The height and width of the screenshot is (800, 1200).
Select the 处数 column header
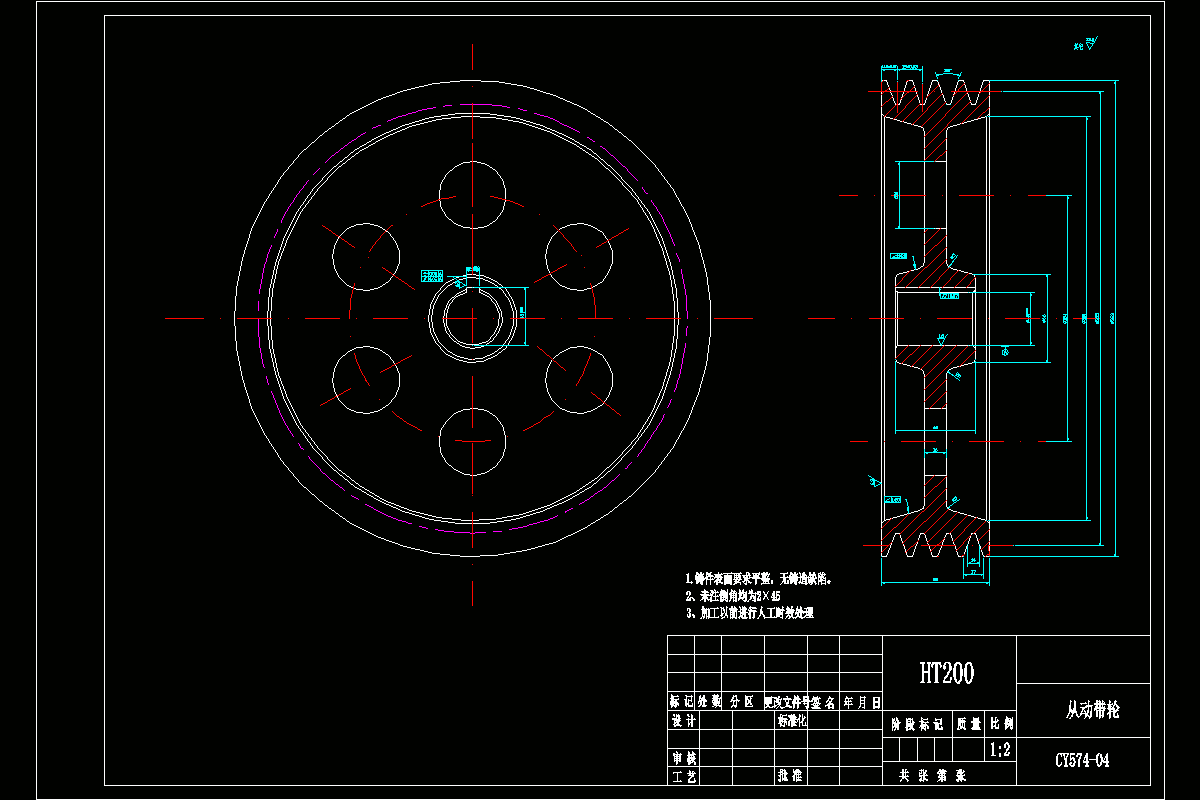click(708, 702)
